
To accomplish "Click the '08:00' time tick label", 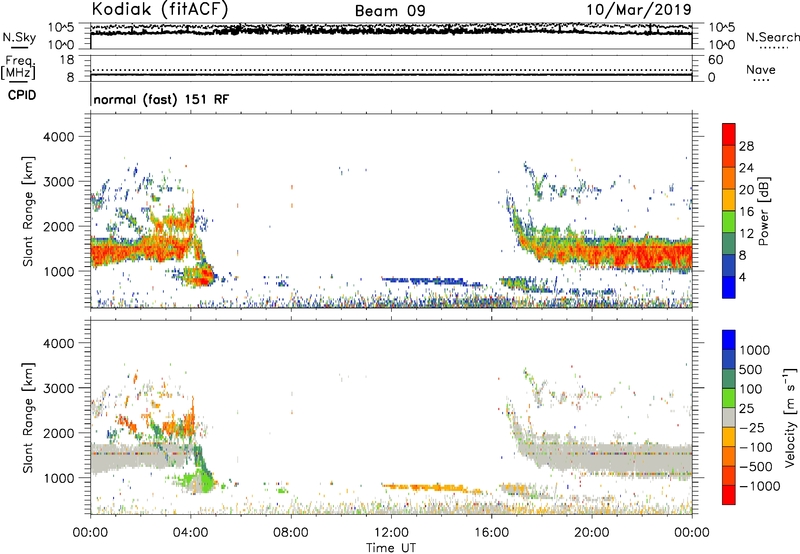I will 291,533.
